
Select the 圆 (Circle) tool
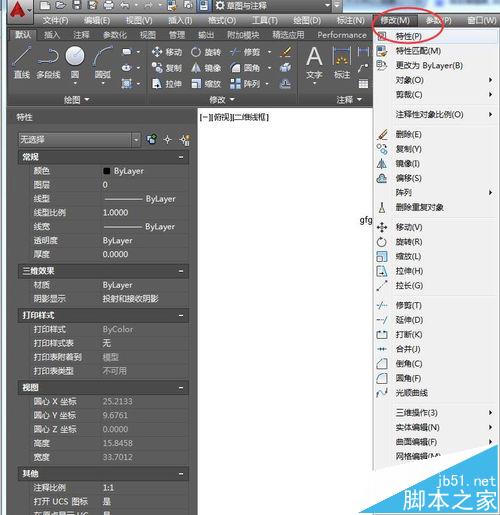point(75,63)
